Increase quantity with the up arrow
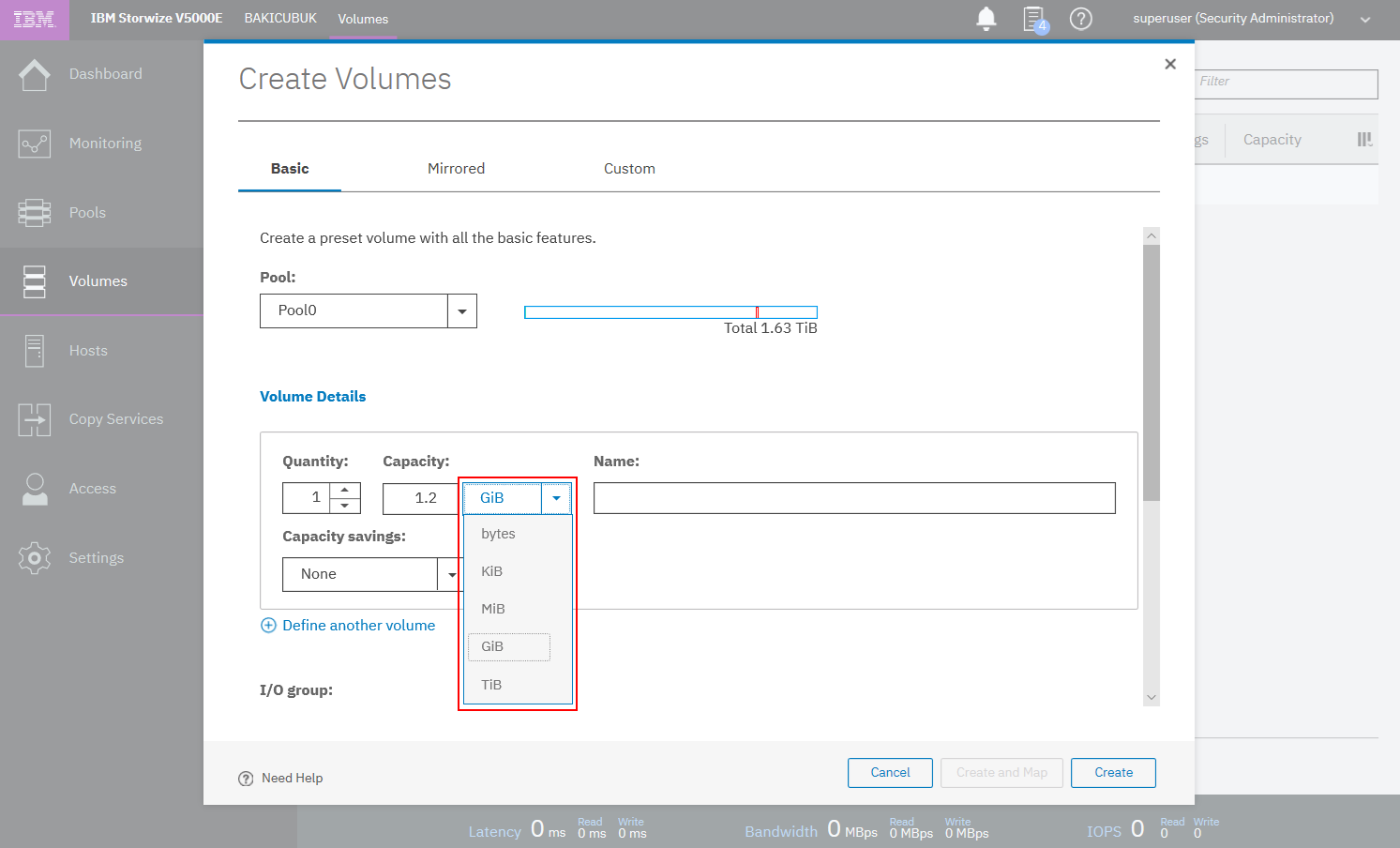This screenshot has height=848, width=1400. point(345,491)
